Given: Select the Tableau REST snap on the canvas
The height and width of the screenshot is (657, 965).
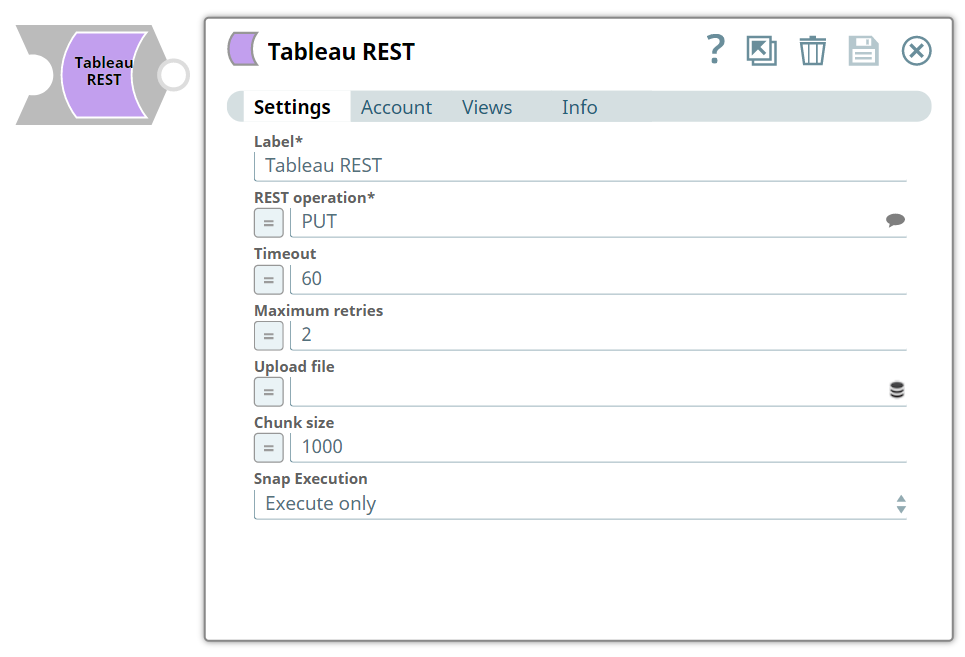Looking at the screenshot, I should tap(103, 75).
